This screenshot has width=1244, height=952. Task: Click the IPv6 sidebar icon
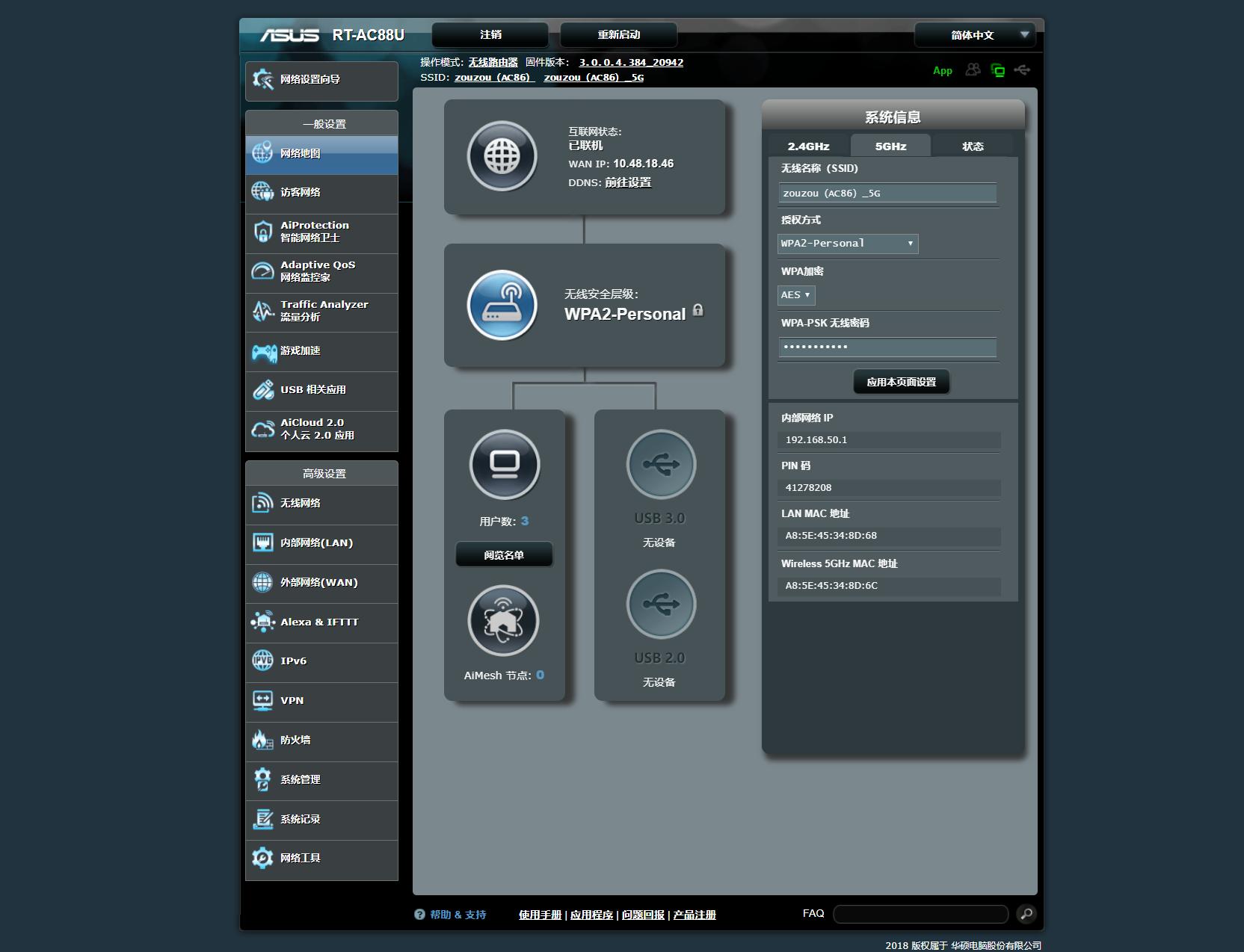(x=262, y=661)
